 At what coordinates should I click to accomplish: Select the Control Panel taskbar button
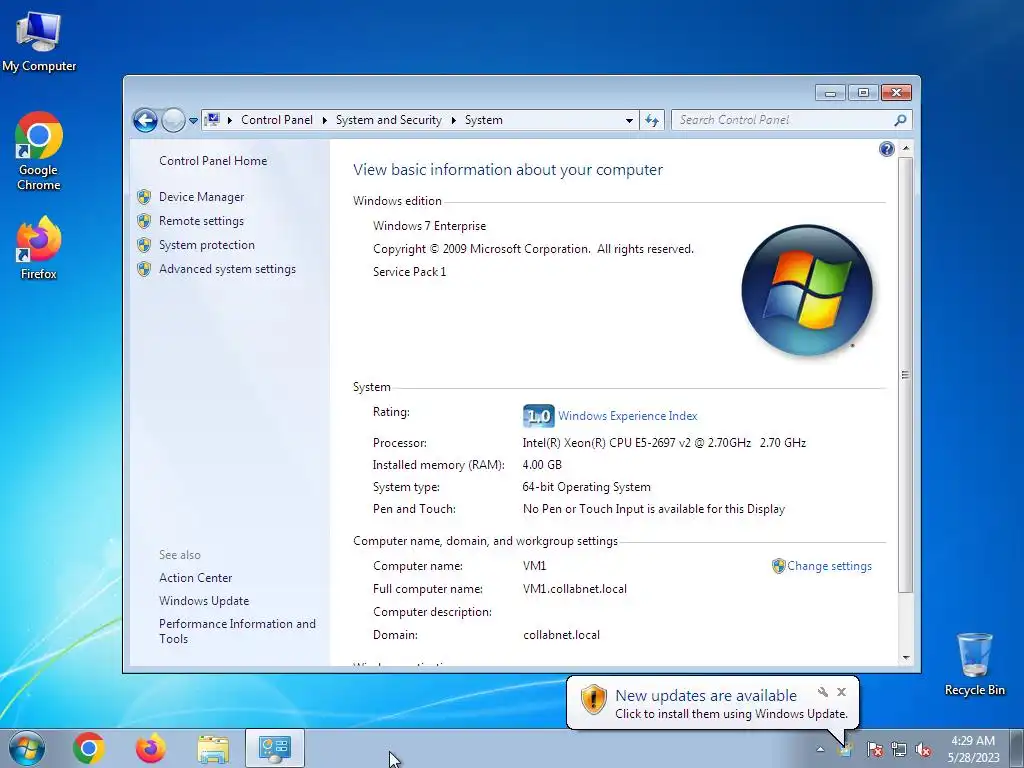coord(275,748)
